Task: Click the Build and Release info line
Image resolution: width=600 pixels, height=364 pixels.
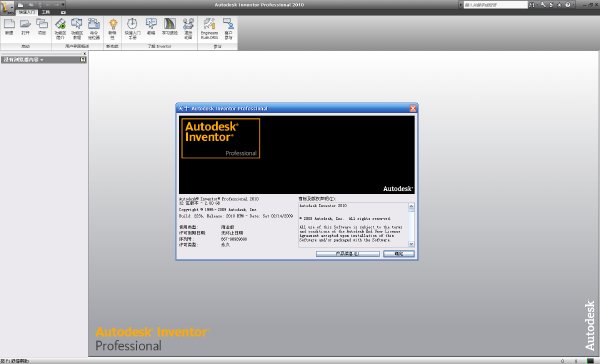Action: pyautogui.click(x=236, y=216)
